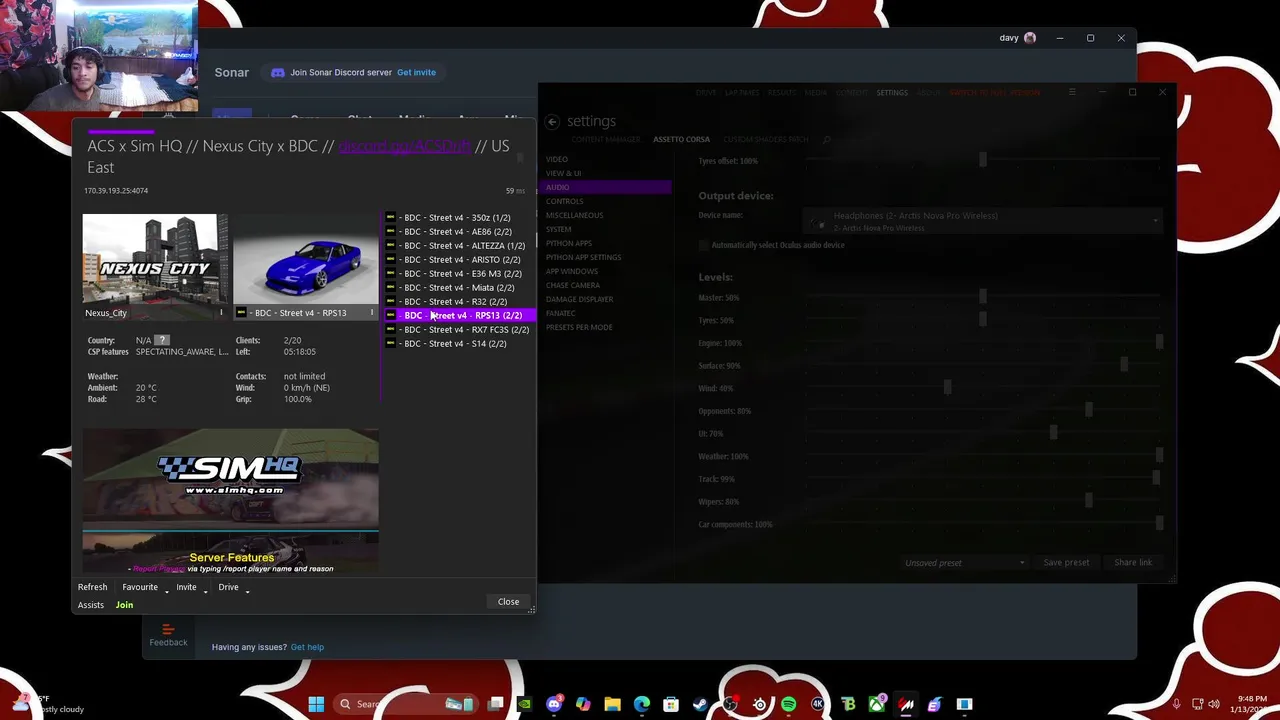
Task: Open the 4K app on taskbar
Action: pyautogui.click(x=818, y=704)
